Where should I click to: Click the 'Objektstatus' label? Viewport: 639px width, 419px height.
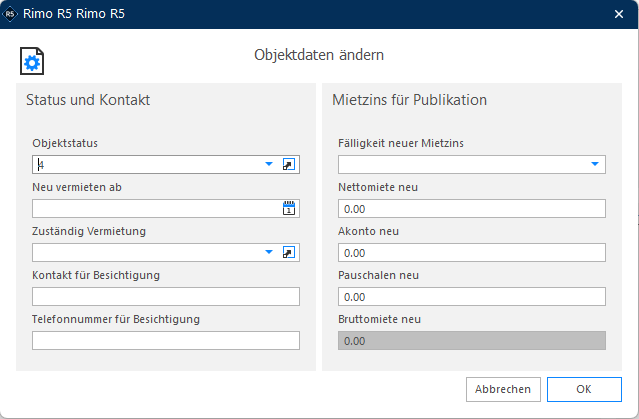pyautogui.click(x=65, y=143)
